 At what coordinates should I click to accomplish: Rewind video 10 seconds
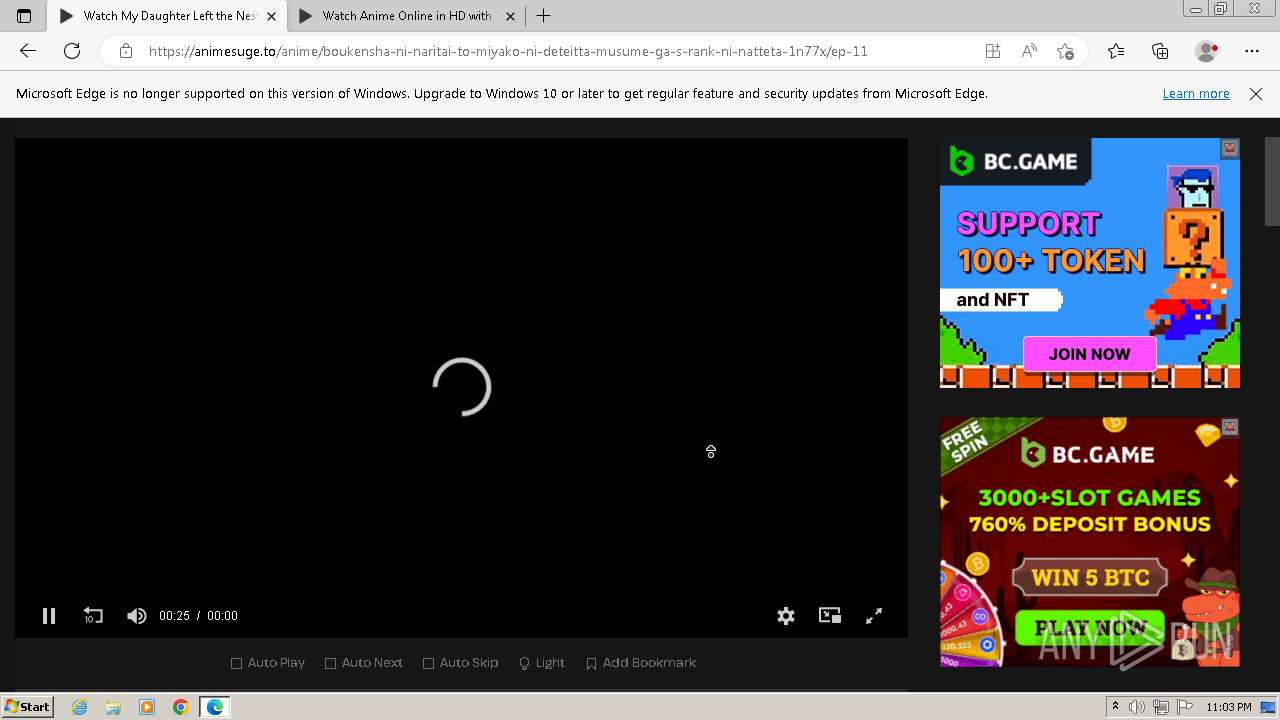tap(93, 616)
